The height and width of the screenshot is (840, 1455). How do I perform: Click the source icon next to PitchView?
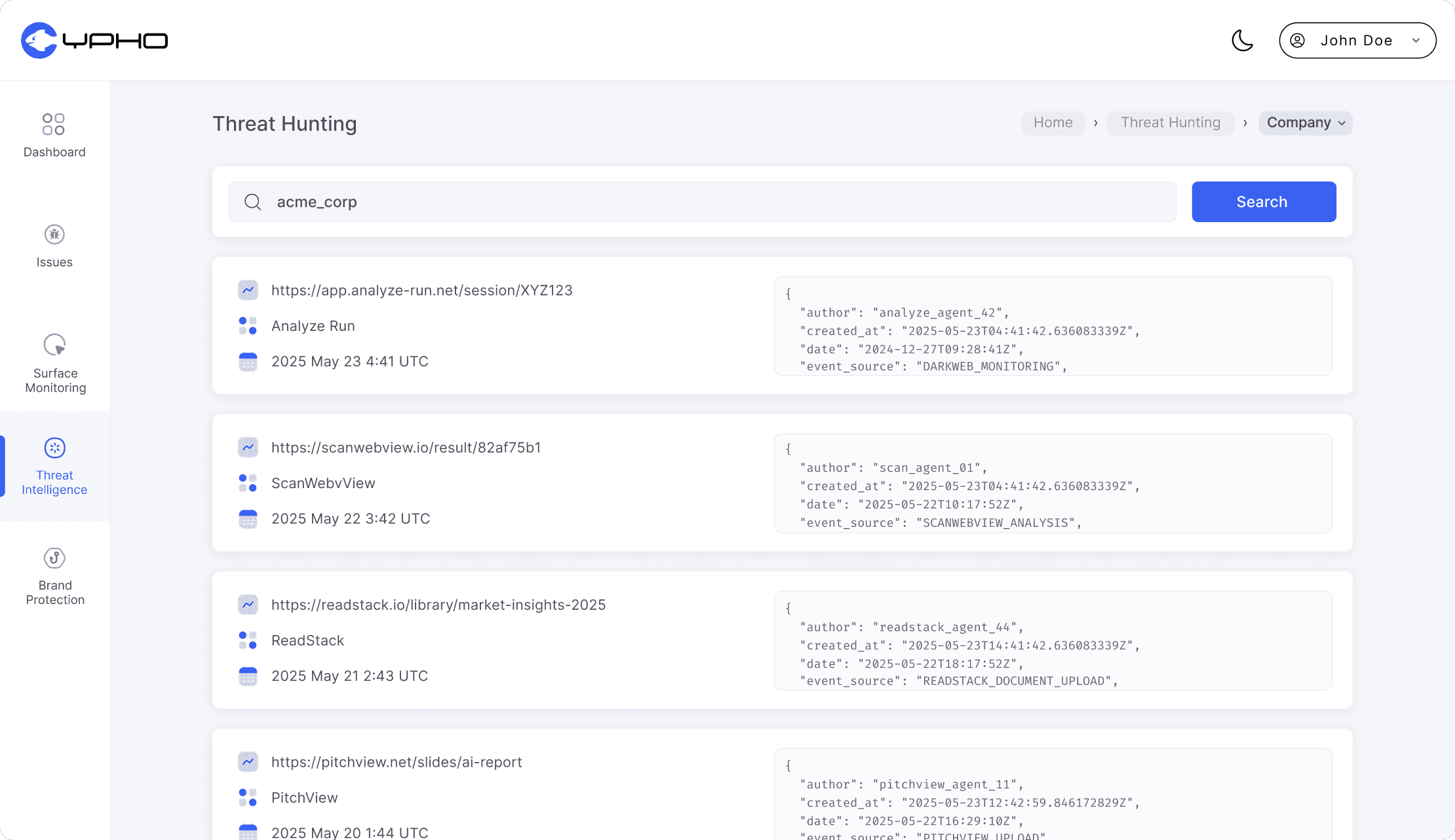point(248,797)
